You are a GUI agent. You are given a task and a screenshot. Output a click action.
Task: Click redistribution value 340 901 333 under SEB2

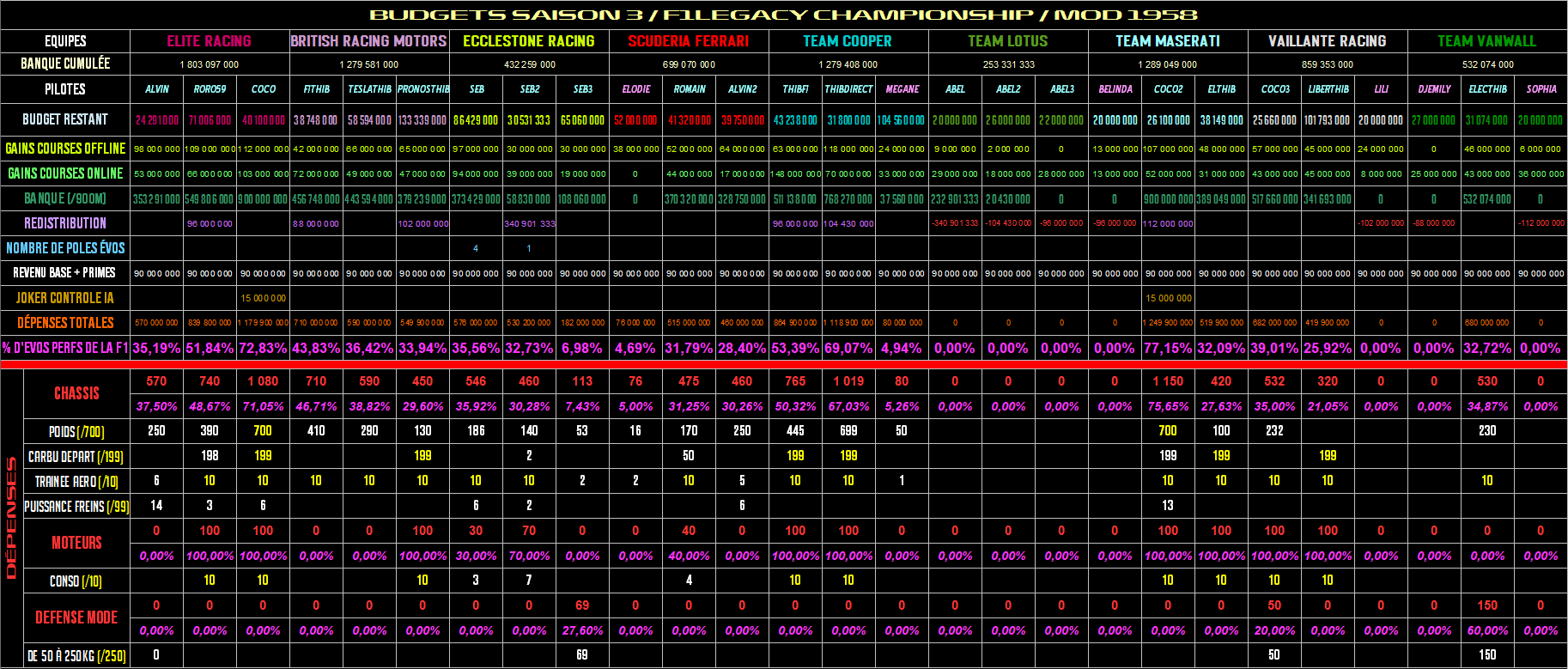[529, 223]
